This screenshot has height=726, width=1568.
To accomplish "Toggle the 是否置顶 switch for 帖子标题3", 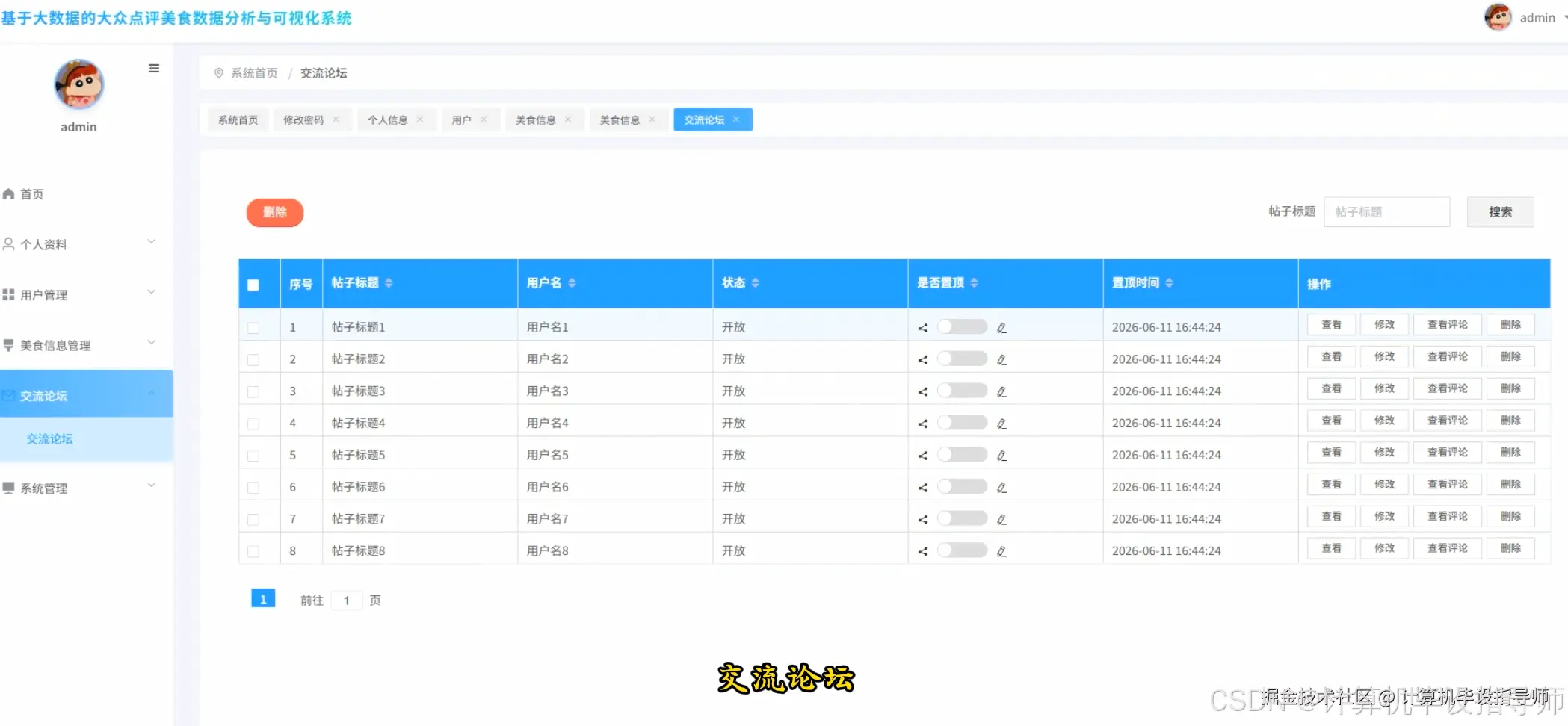I will 963,391.
